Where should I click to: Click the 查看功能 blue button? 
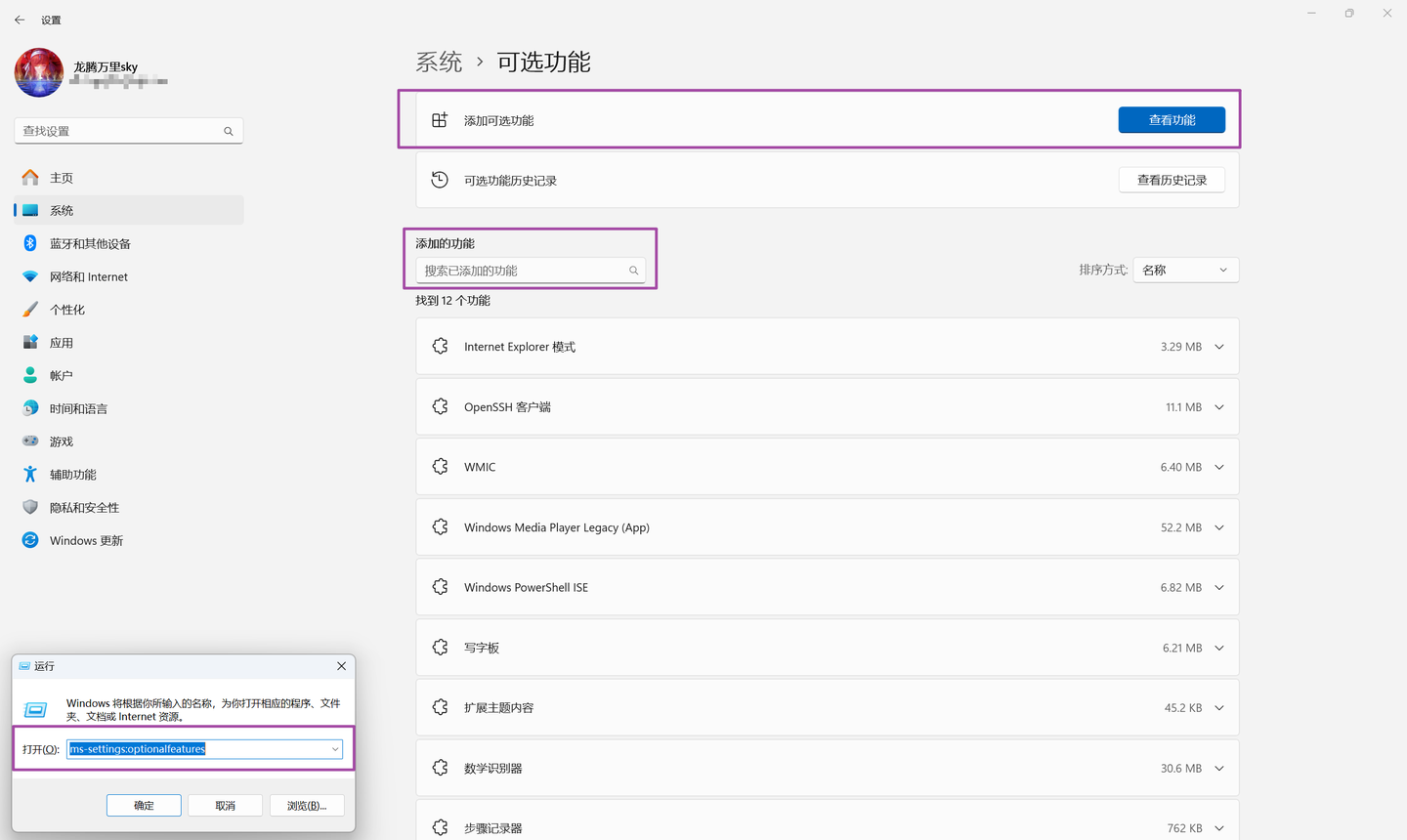1172,120
